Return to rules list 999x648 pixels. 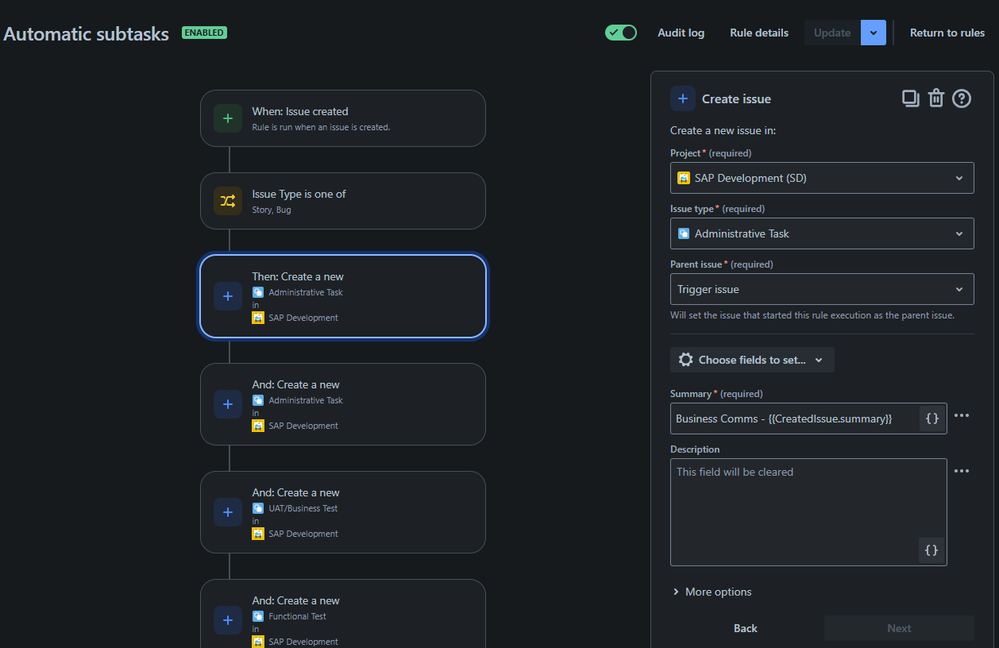pos(947,32)
